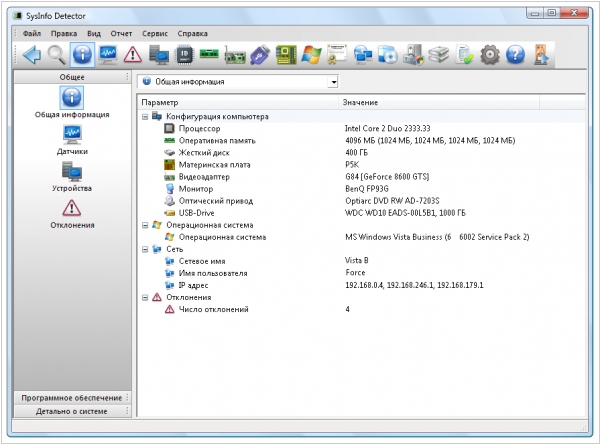Select the IP адрес row
This screenshot has height=444, width=600.
(362, 286)
